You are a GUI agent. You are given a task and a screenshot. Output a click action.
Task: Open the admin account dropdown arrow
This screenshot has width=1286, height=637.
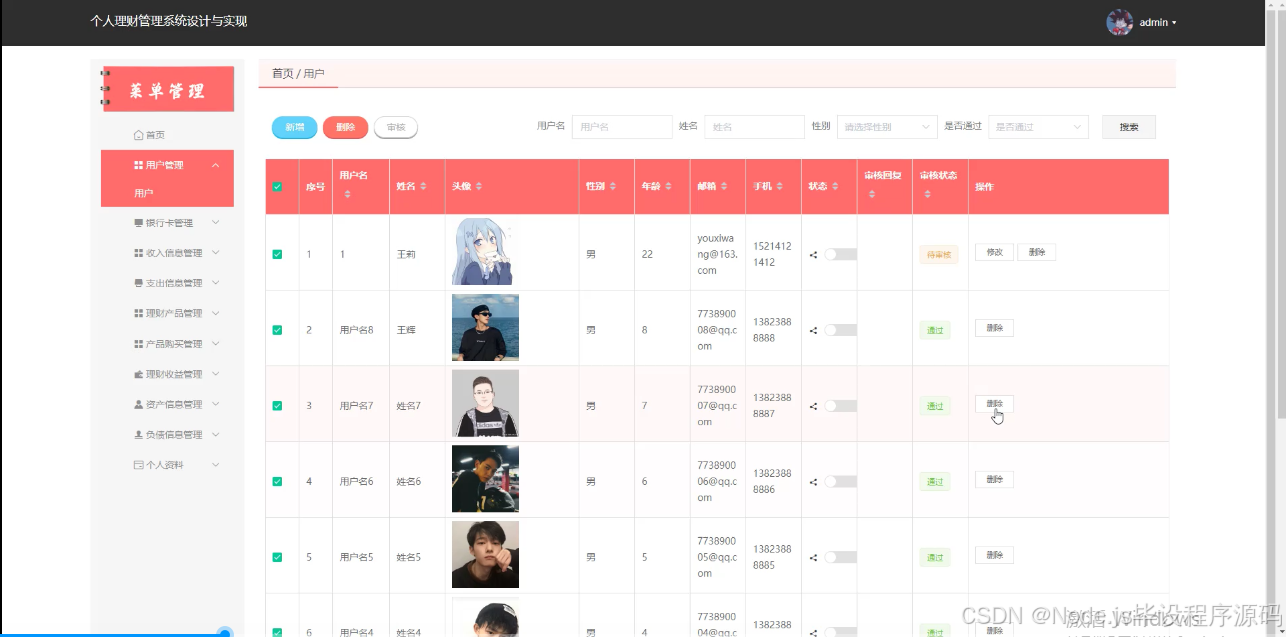tap(1174, 23)
